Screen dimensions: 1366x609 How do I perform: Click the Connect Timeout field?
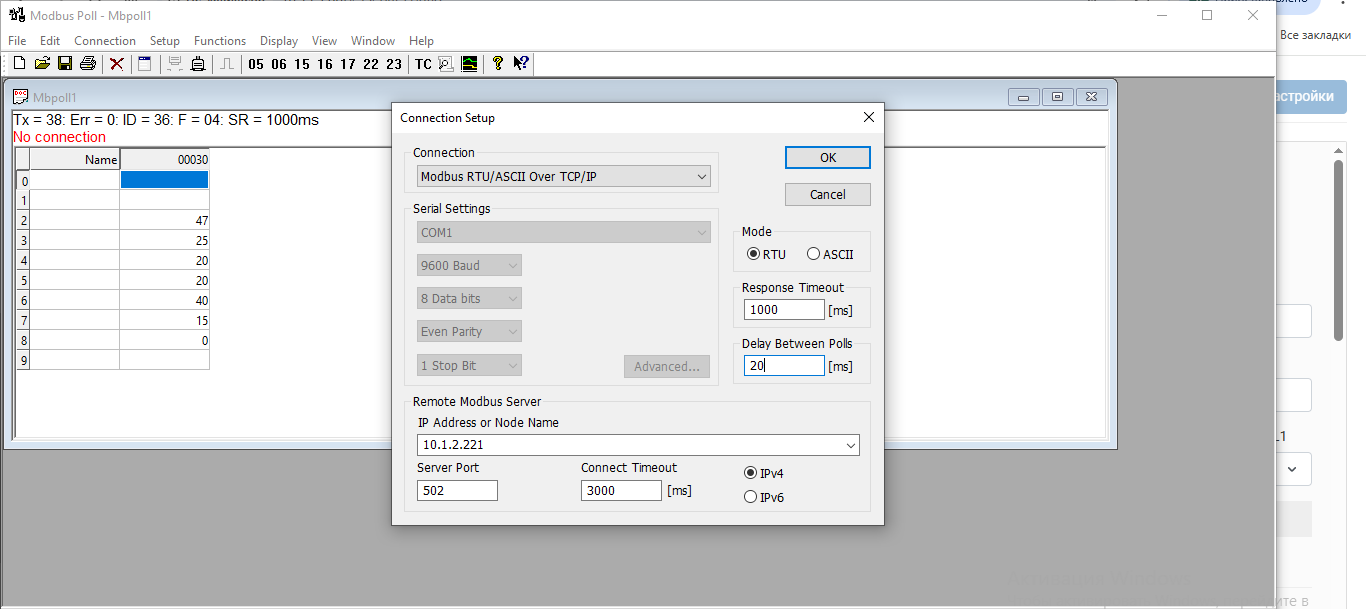point(621,491)
